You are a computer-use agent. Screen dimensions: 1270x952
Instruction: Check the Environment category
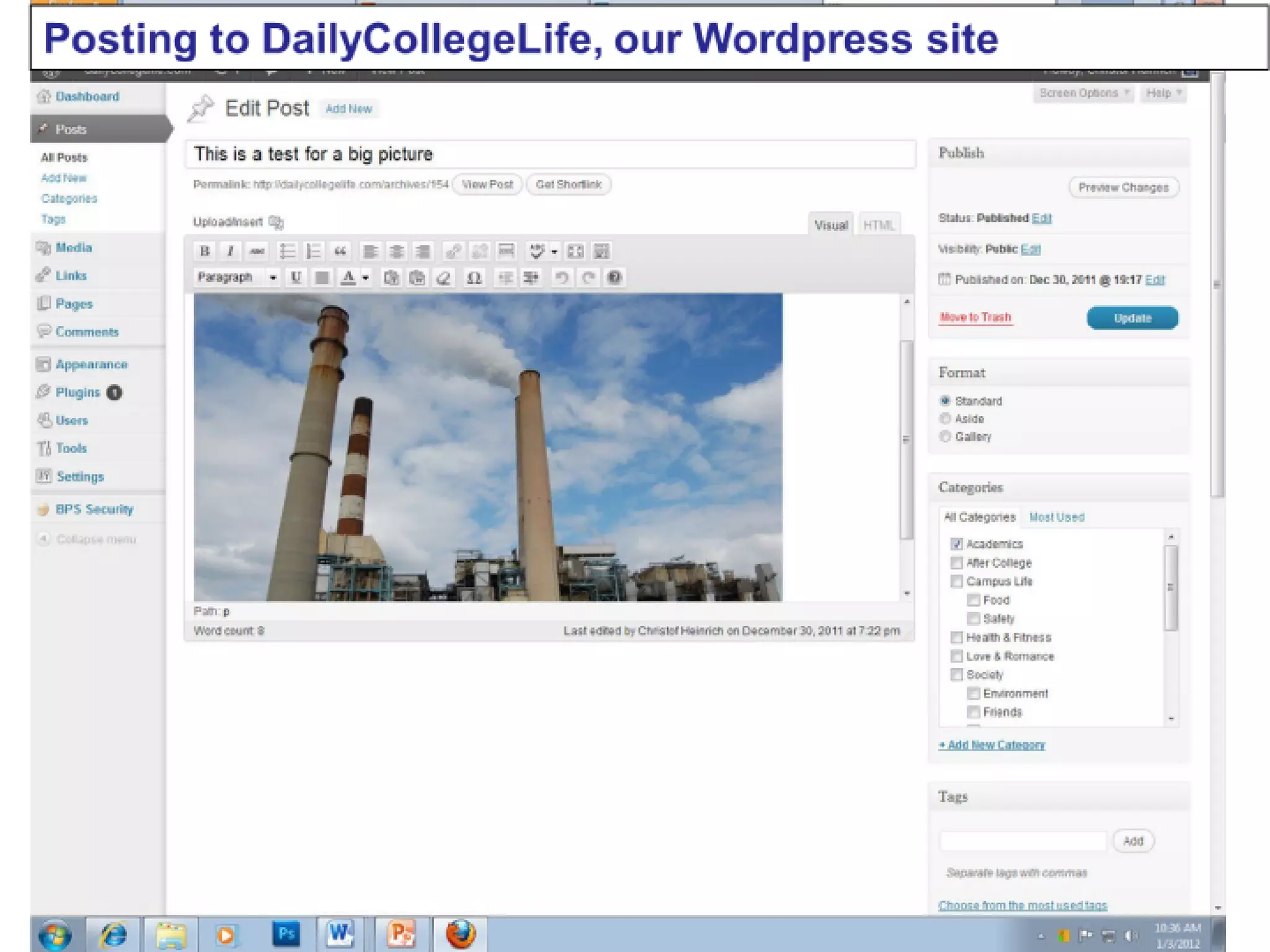[974, 693]
